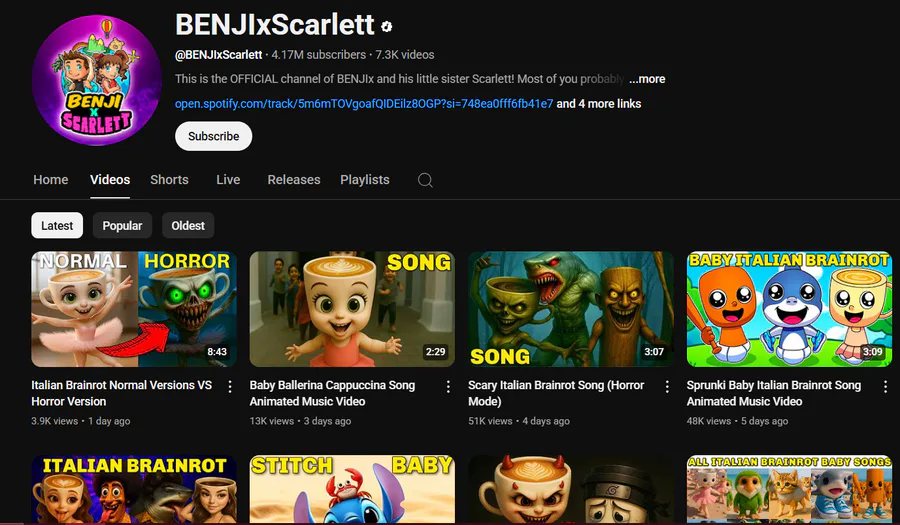The image size is (900, 525).
Task: Open the channel search magnifier icon
Action: [x=425, y=180]
